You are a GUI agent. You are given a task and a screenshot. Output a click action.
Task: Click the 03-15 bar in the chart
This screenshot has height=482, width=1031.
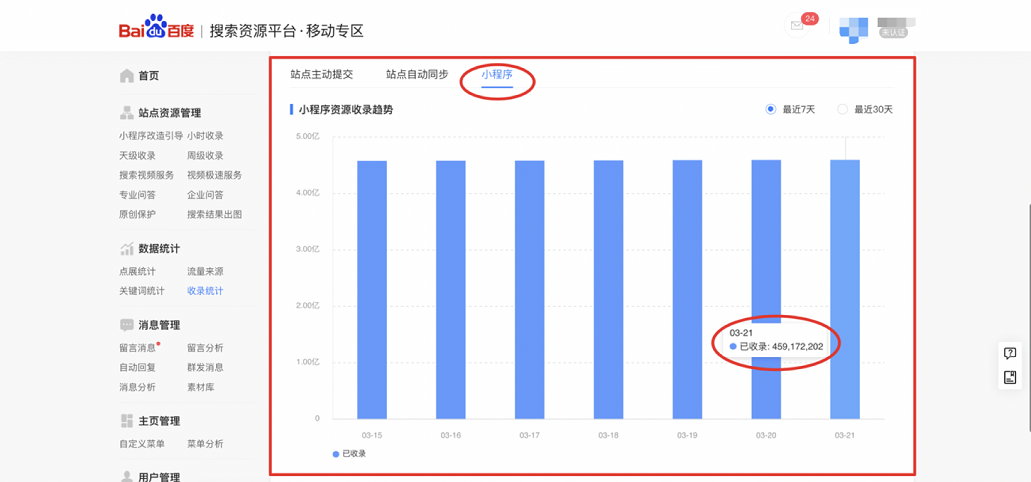[372, 289]
